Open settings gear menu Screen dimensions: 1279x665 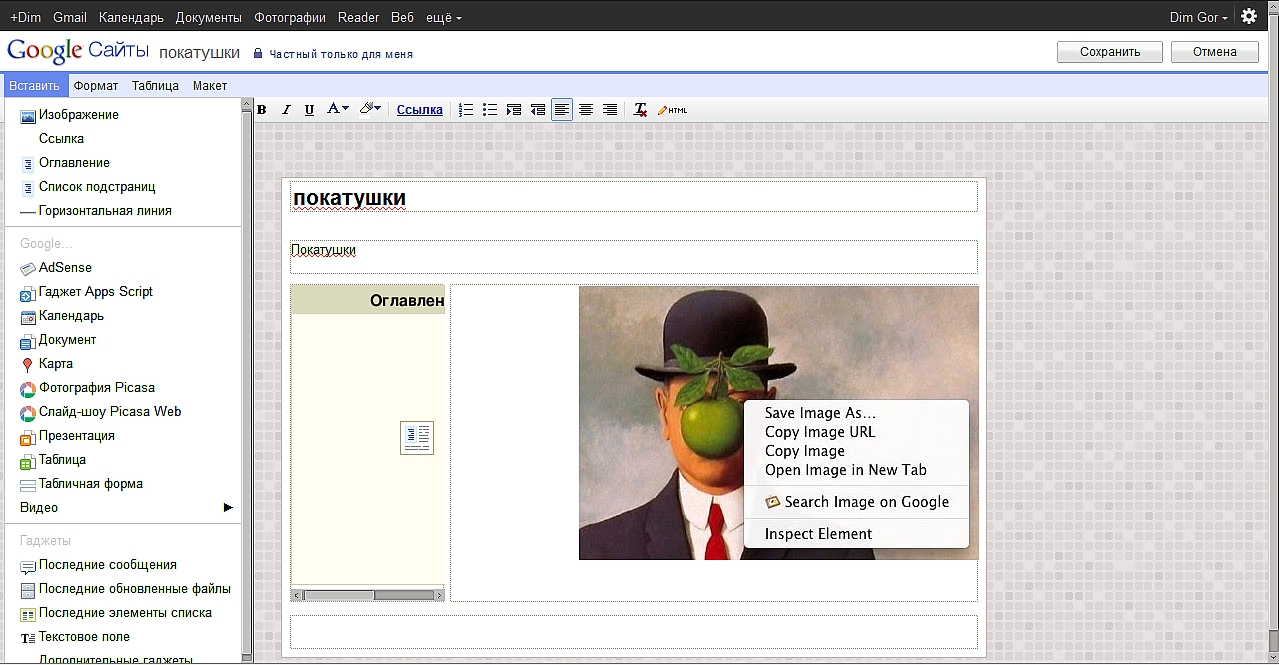point(1249,16)
